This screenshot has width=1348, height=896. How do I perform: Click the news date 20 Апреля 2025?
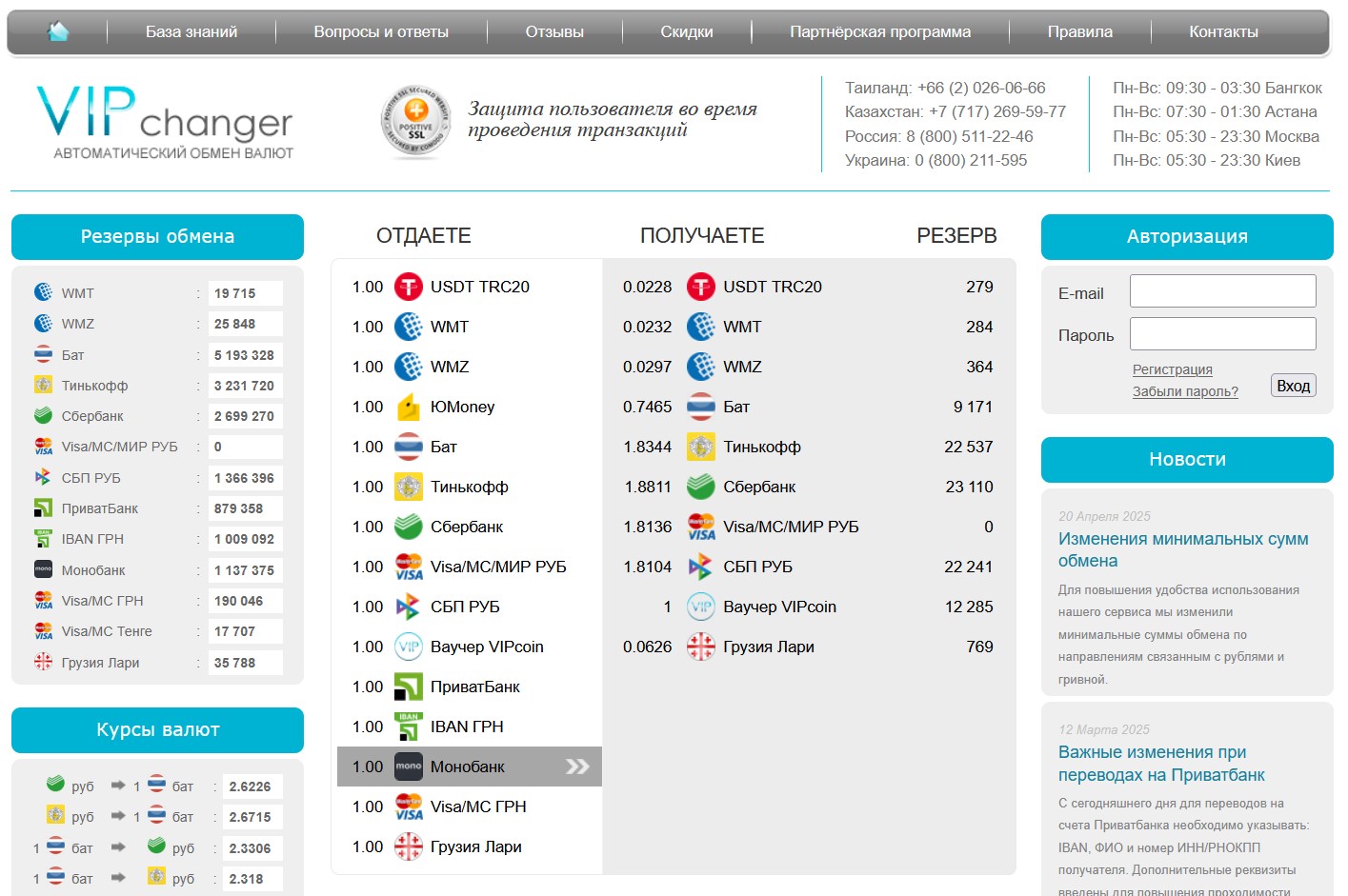pyautogui.click(x=1104, y=516)
